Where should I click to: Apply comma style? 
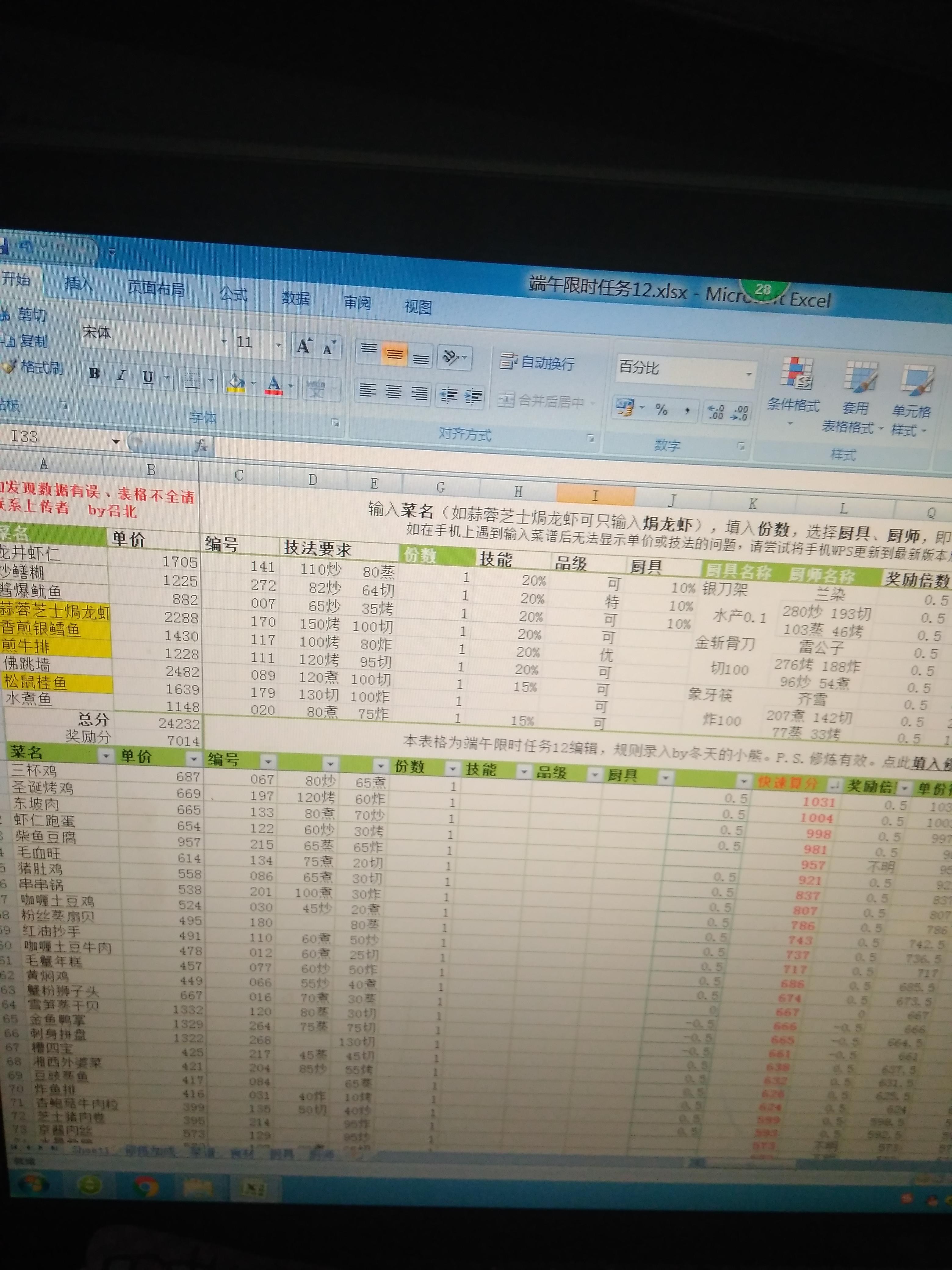point(687,411)
